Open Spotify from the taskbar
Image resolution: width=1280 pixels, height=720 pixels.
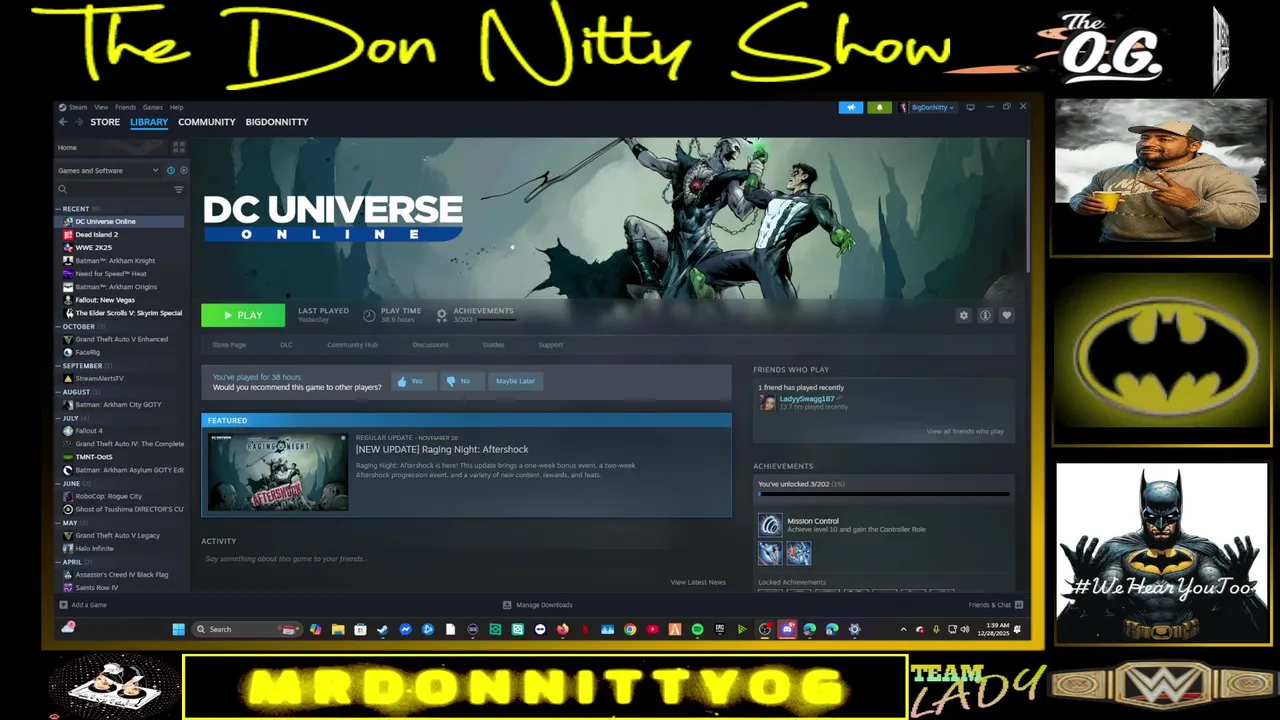click(697, 629)
